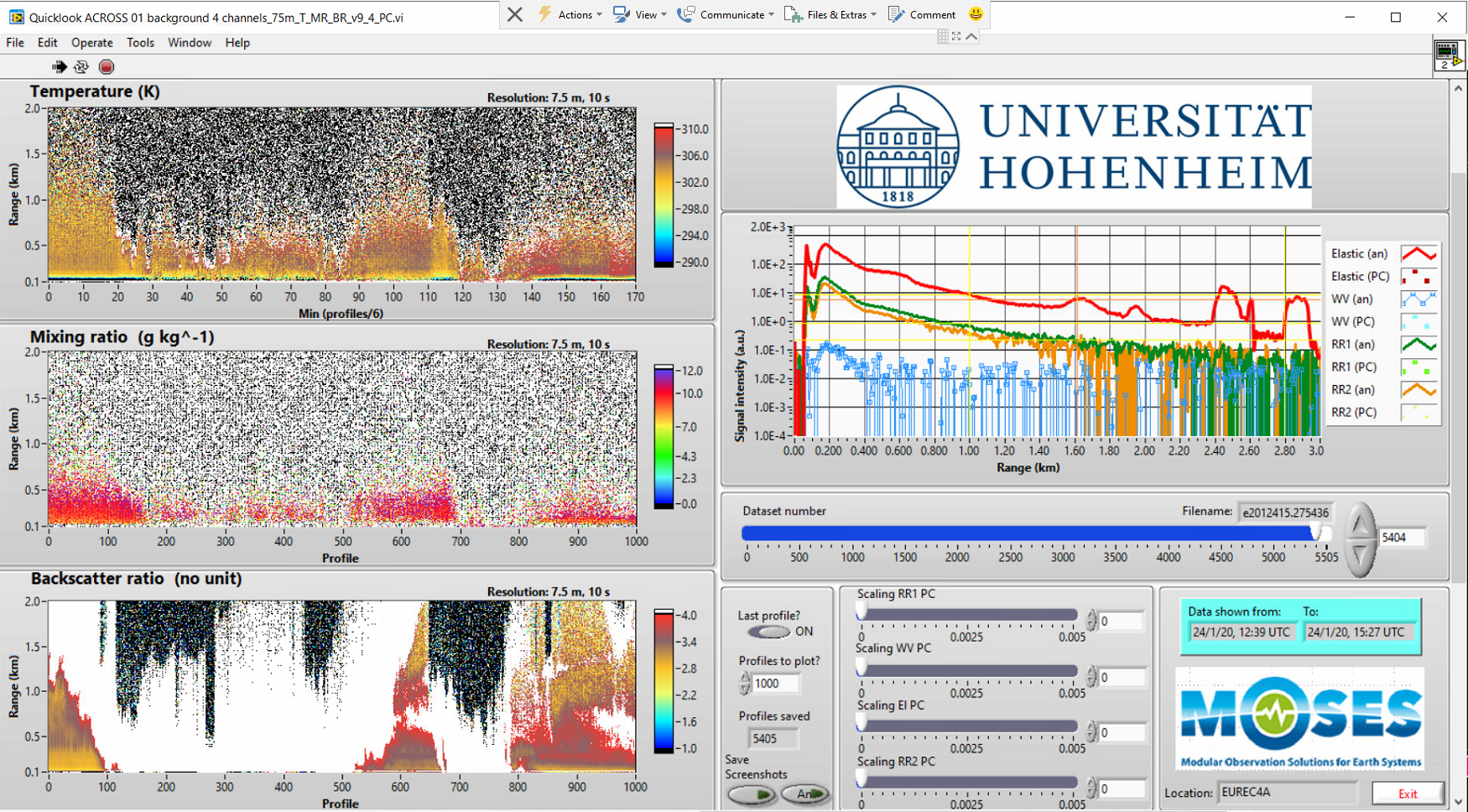
Task: Click the Run Continuously icon
Action: pyautogui.click(x=81, y=67)
